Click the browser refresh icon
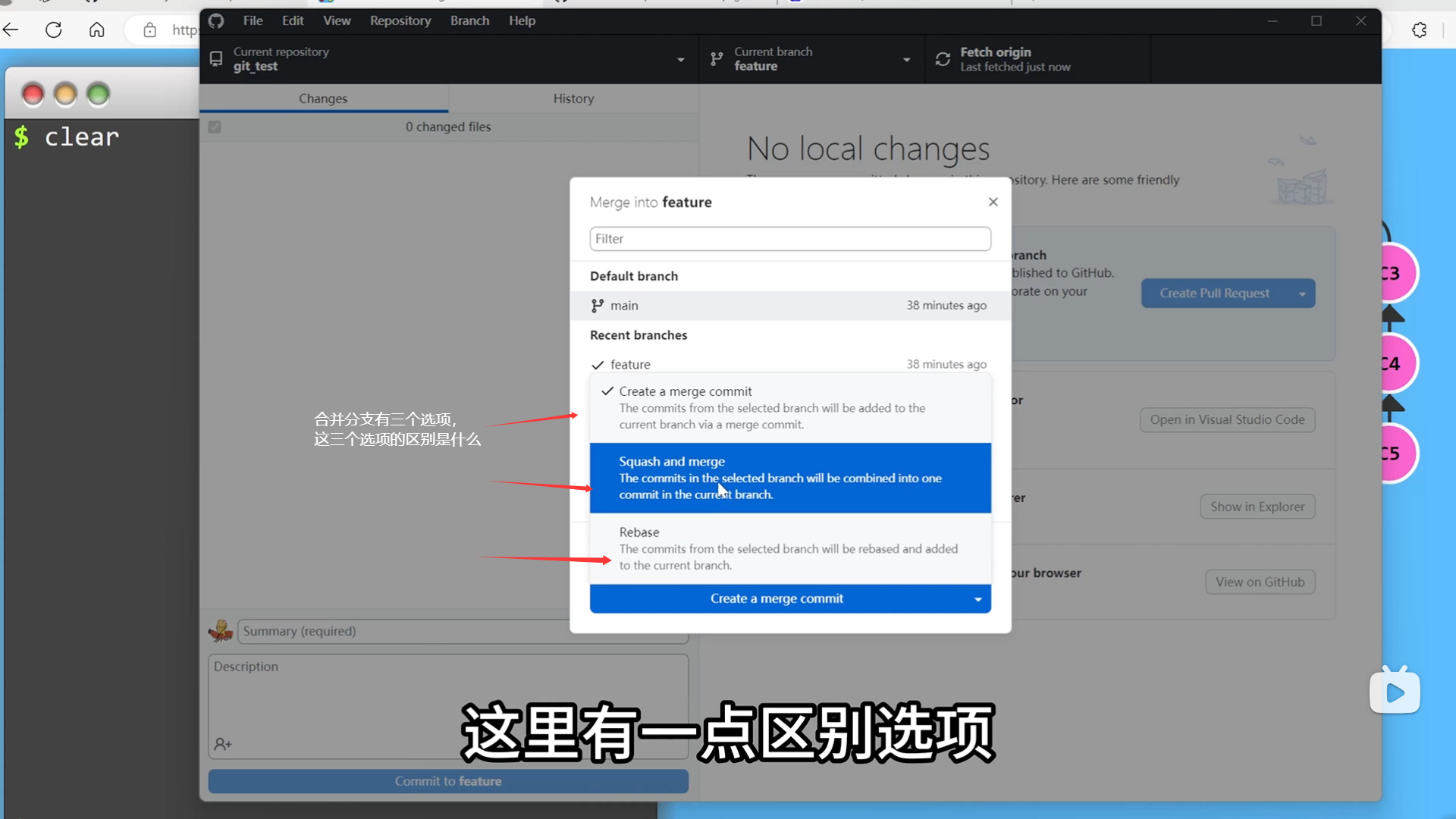Viewport: 1456px width, 819px height. 54,30
